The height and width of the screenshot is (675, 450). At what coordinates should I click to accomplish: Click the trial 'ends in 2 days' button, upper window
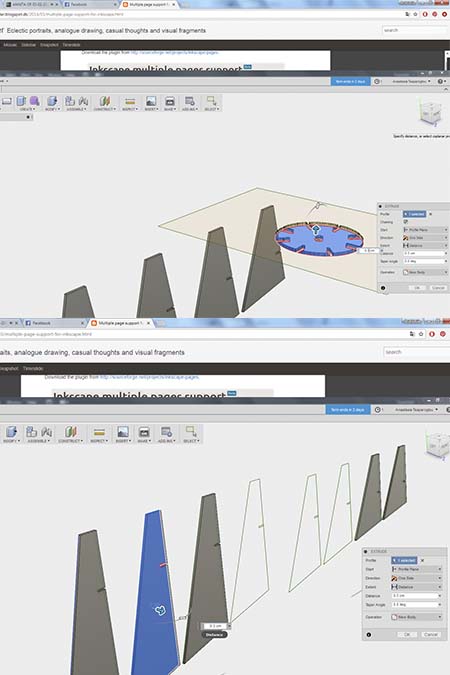(x=351, y=81)
